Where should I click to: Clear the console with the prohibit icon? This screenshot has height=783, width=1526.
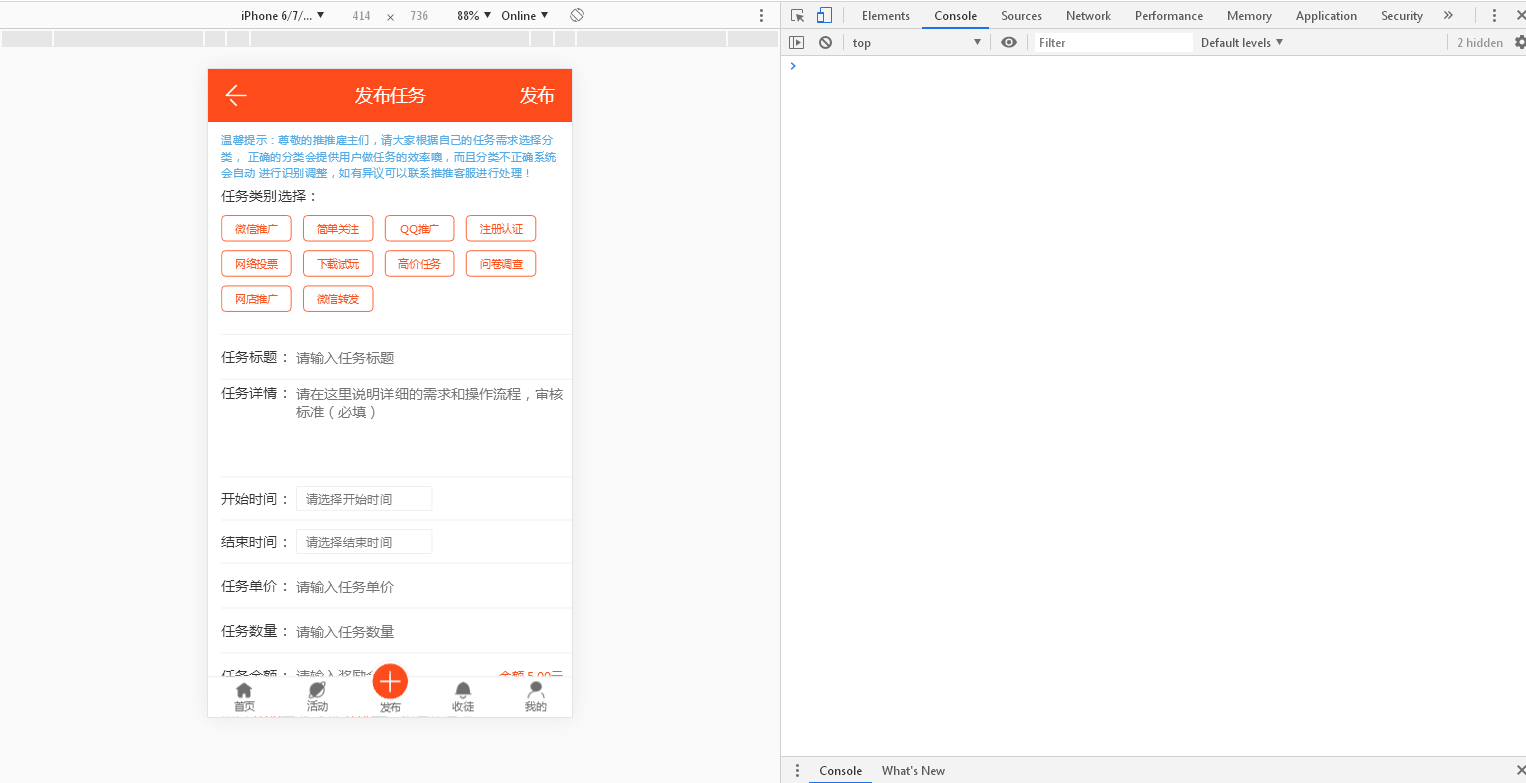[825, 42]
